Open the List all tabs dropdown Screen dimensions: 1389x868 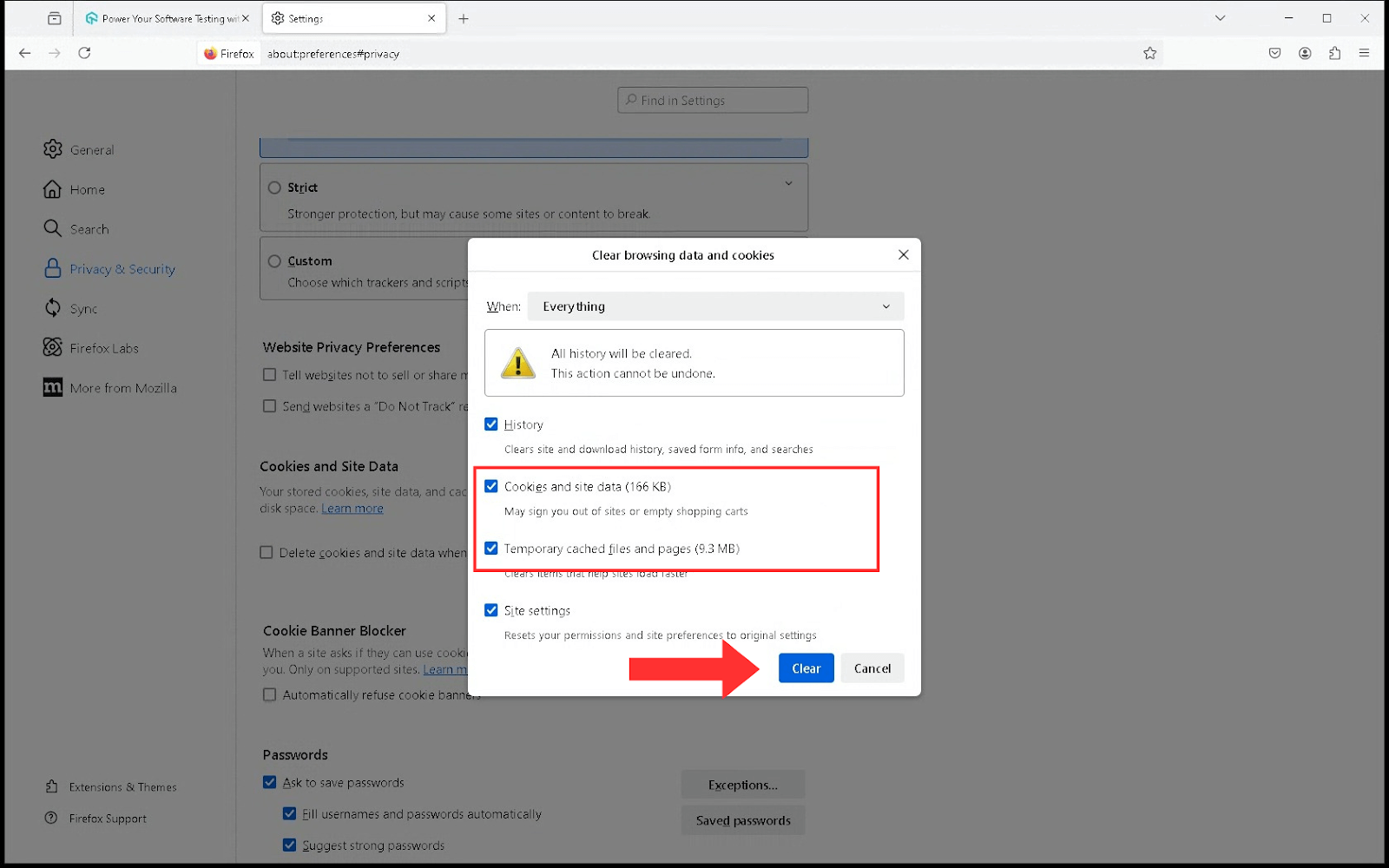(x=1220, y=18)
